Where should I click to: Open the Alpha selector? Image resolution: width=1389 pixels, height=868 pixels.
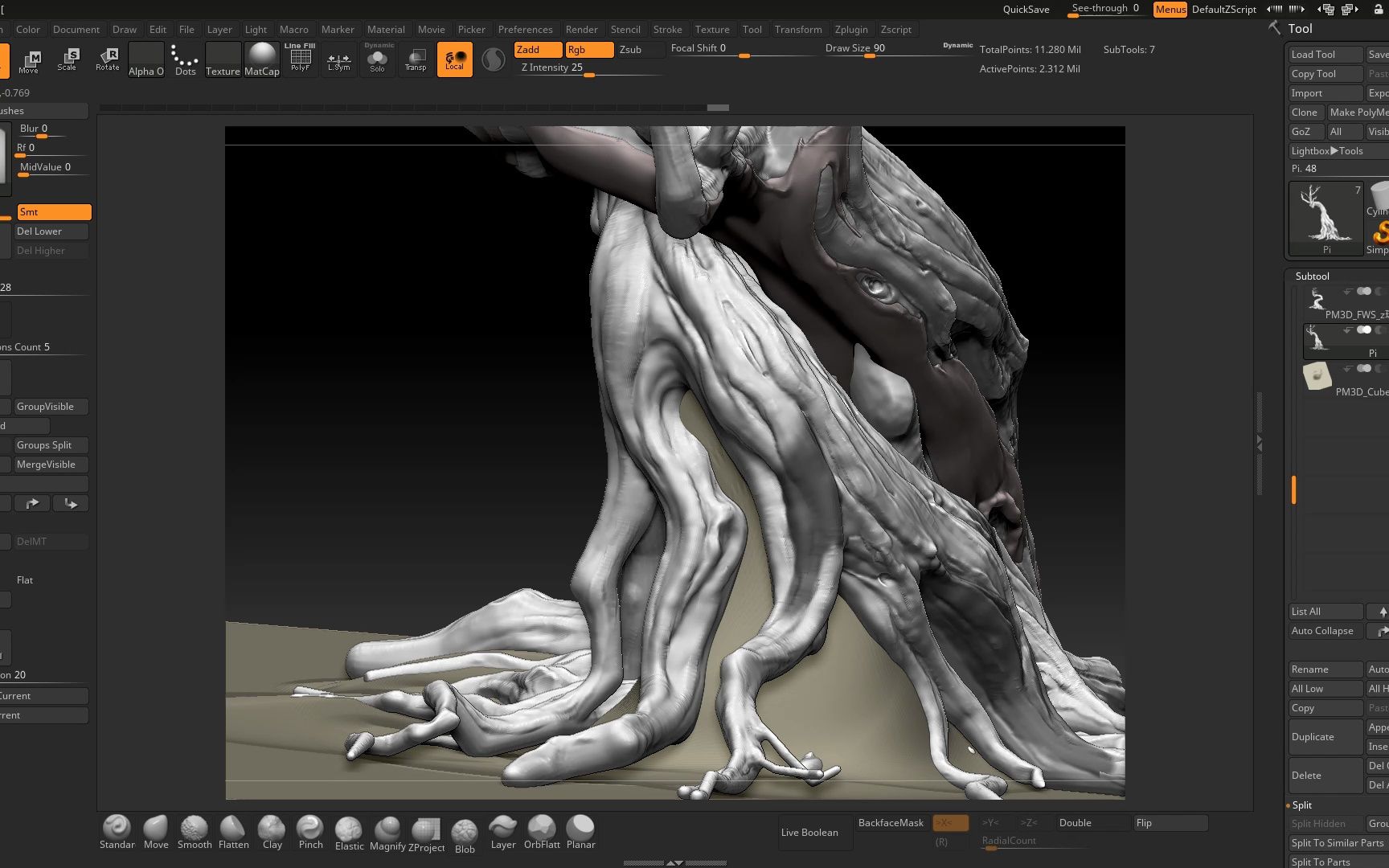(145, 58)
